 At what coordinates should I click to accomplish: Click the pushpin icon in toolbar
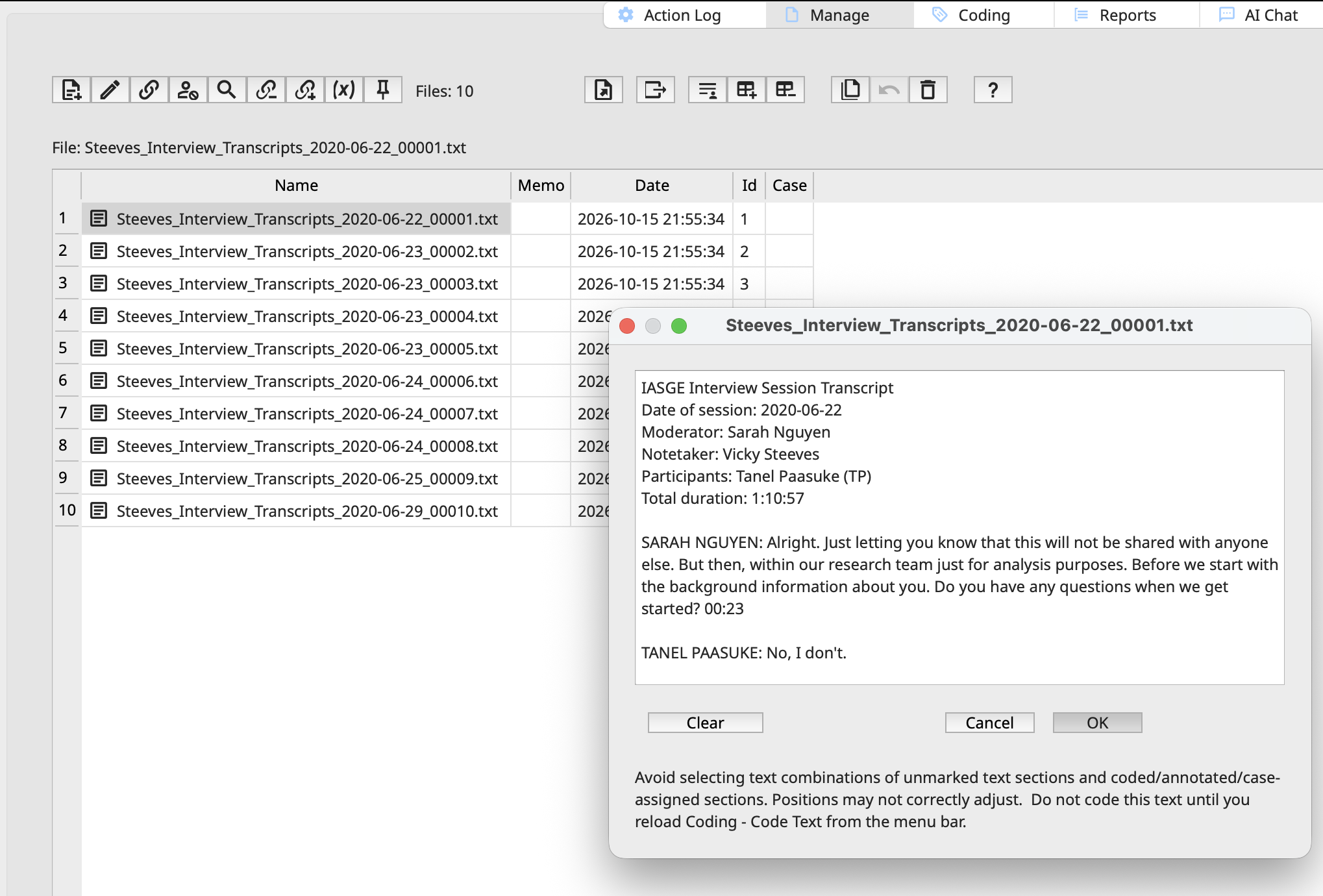pyautogui.click(x=383, y=90)
